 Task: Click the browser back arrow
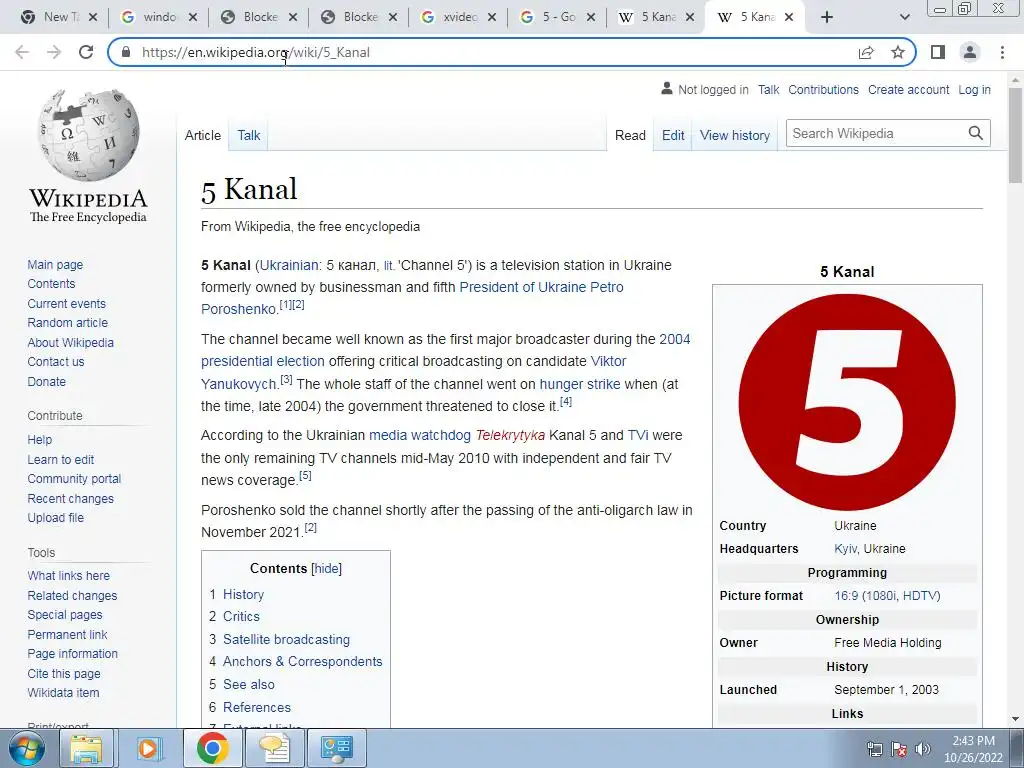[x=22, y=52]
